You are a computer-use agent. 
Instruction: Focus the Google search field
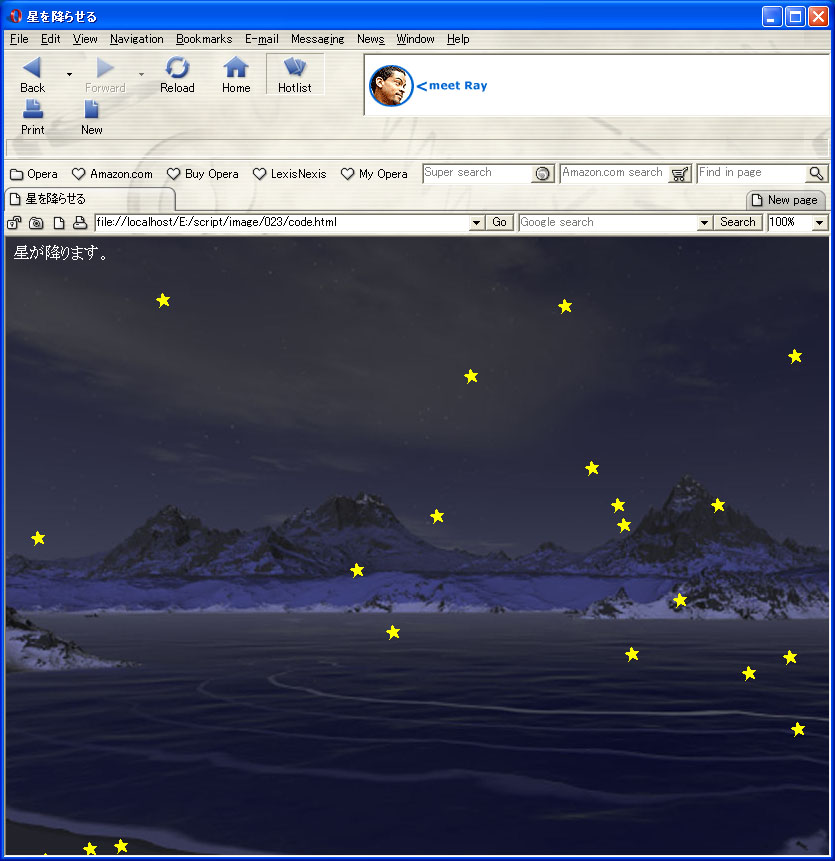(608, 222)
